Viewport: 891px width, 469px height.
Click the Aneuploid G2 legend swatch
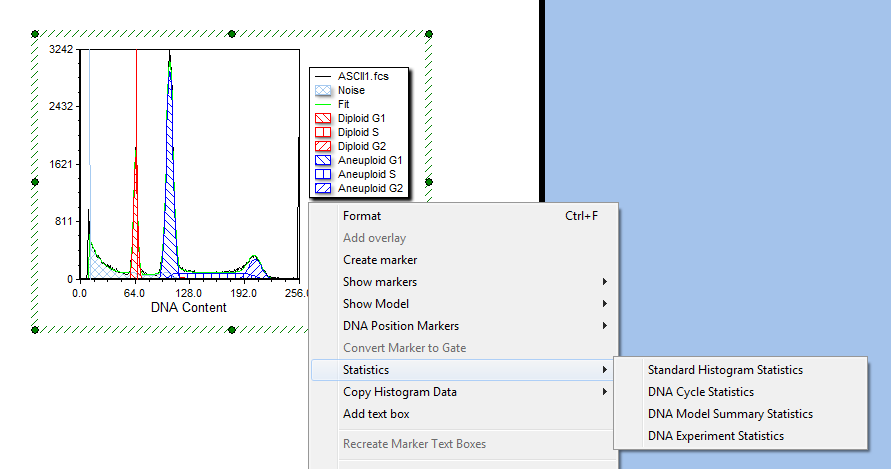(x=323, y=188)
